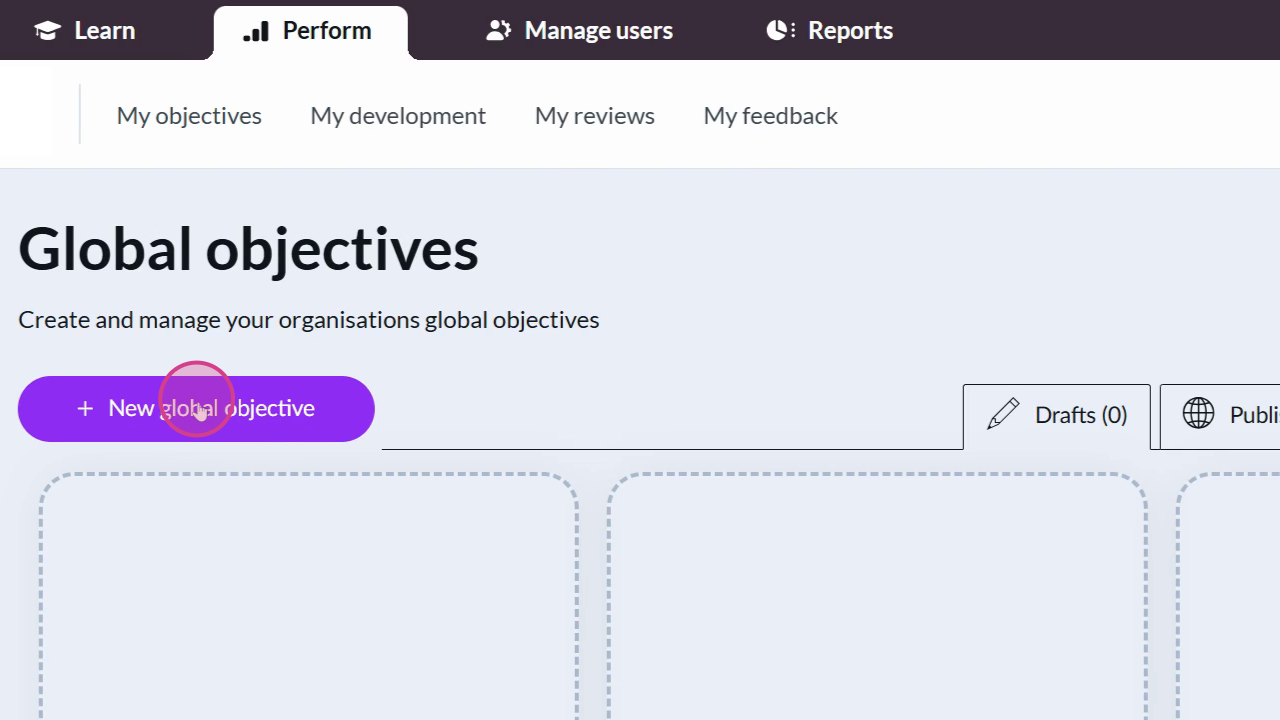Click the bar chart icon beside Perform

click(x=256, y=31)
